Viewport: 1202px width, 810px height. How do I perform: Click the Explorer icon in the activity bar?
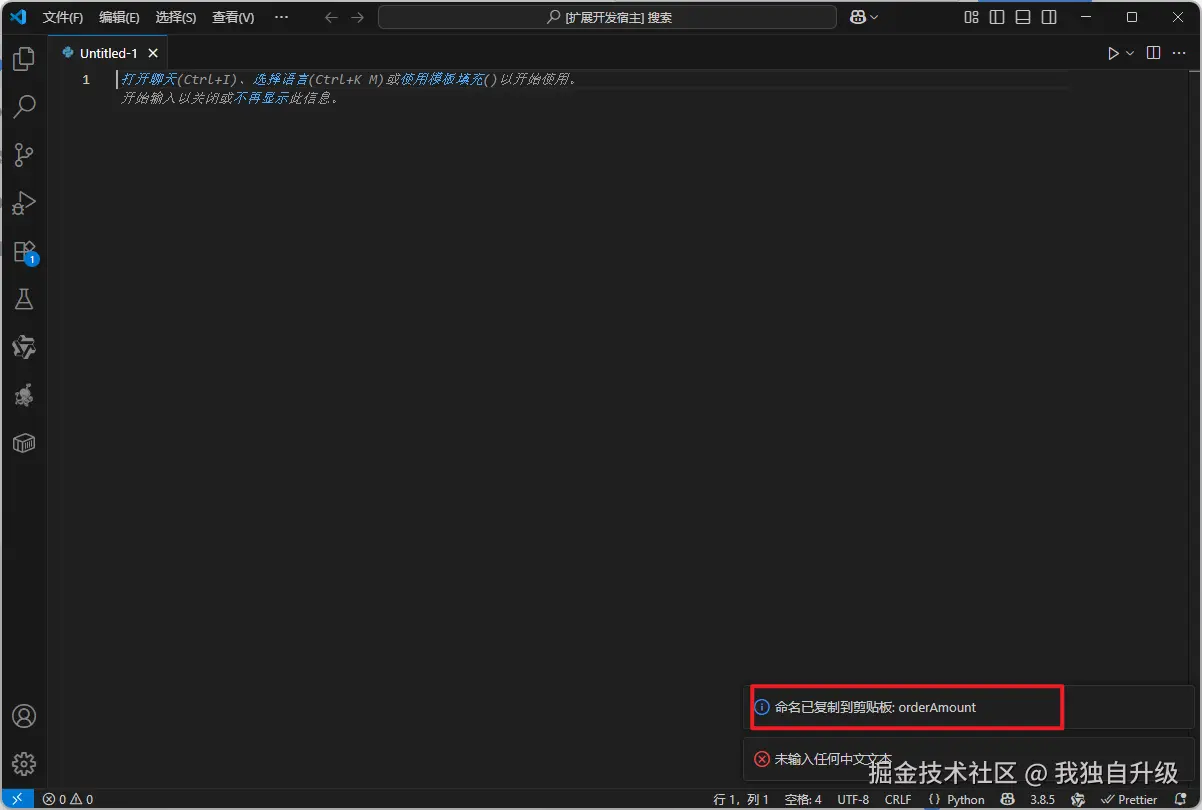(x=24, y=58)
